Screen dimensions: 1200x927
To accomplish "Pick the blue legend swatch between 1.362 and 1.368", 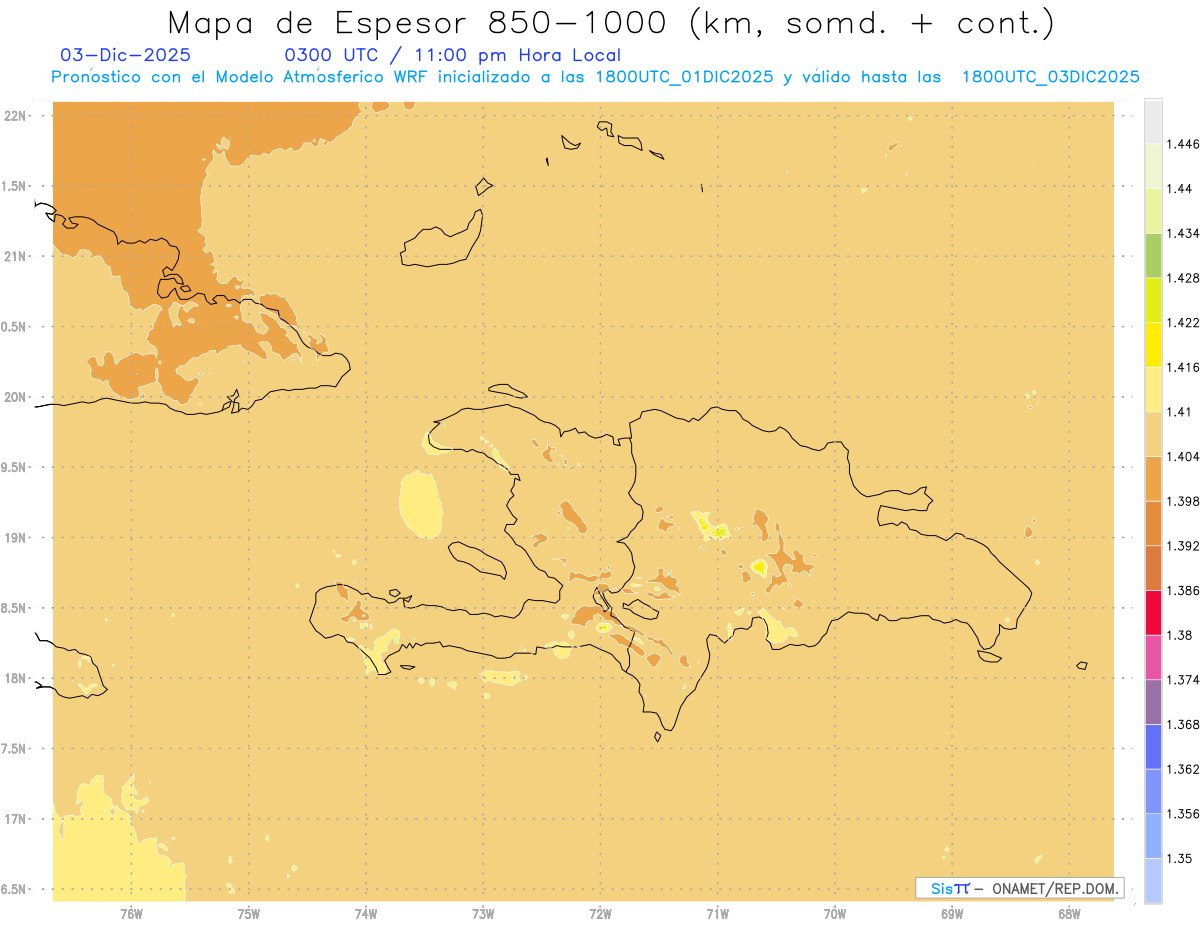I will pos(1153,747).
